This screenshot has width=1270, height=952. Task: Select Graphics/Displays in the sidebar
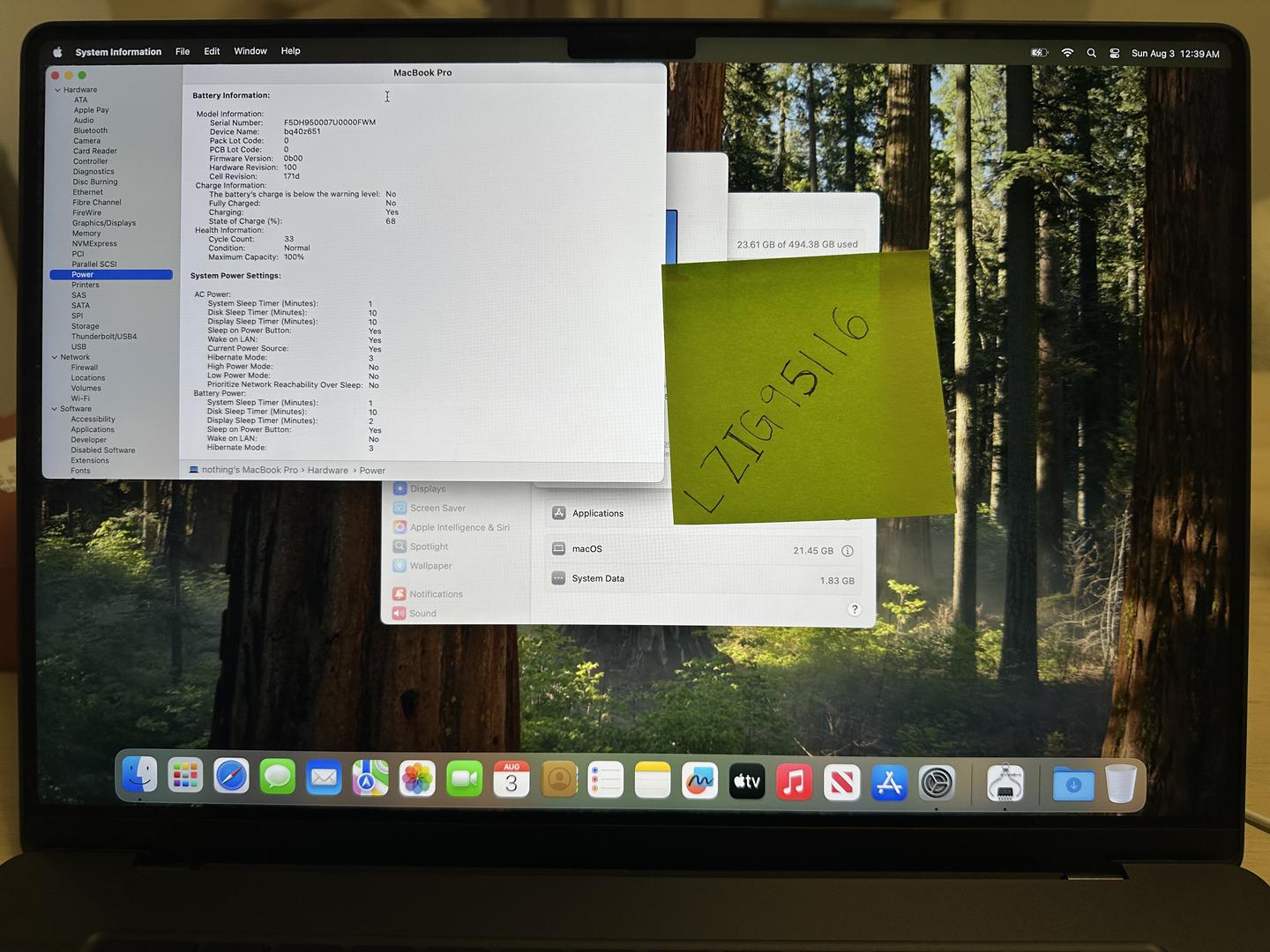[104, 223]
